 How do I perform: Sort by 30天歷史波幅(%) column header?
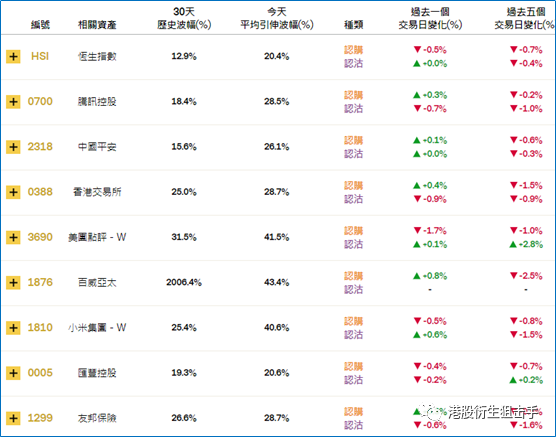(x=184, y=18)
